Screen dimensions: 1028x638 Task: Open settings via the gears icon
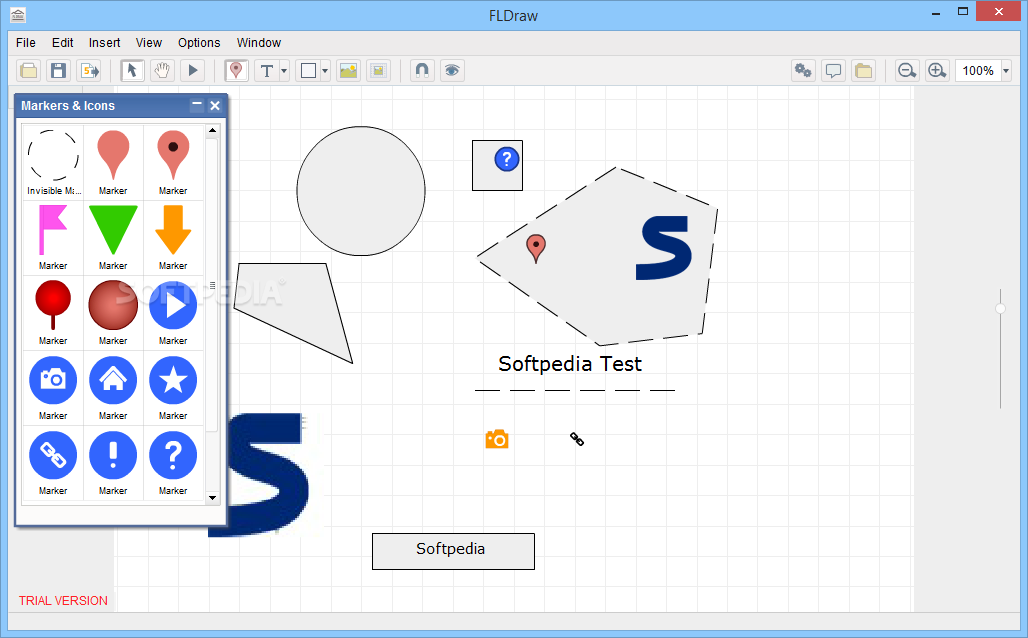click(x=803, y=70)
